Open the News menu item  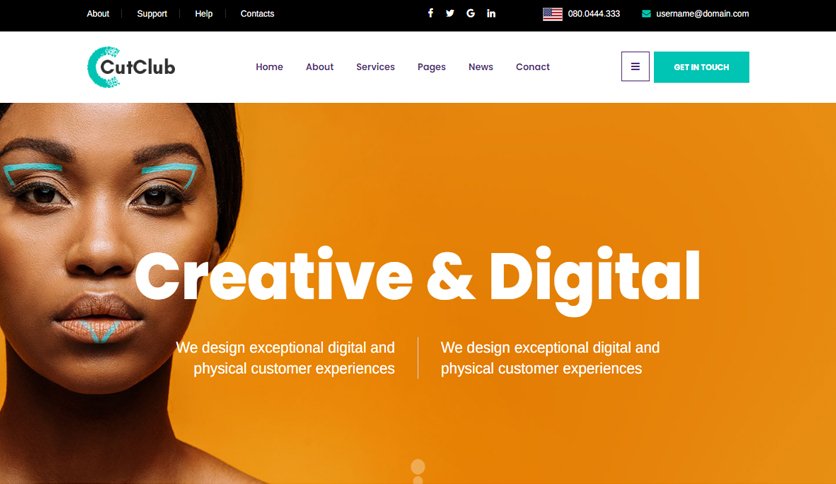pyautogui.click(x=480, y=67)
